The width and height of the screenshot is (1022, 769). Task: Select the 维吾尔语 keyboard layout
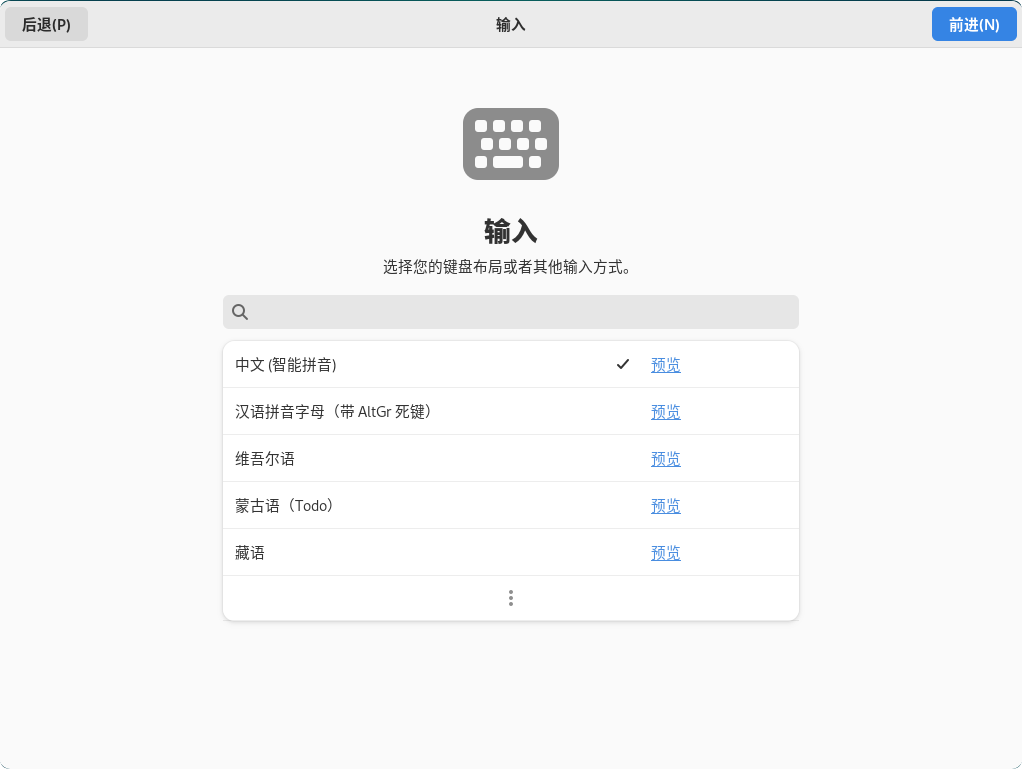[x=400, y=458]
